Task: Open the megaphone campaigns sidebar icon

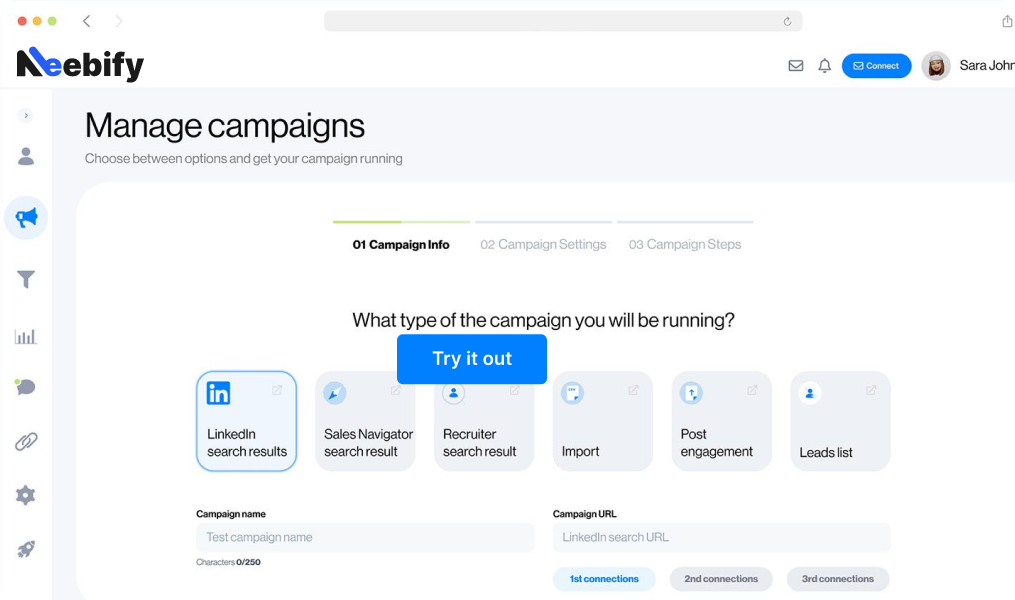Action: [x=26, y=218]
